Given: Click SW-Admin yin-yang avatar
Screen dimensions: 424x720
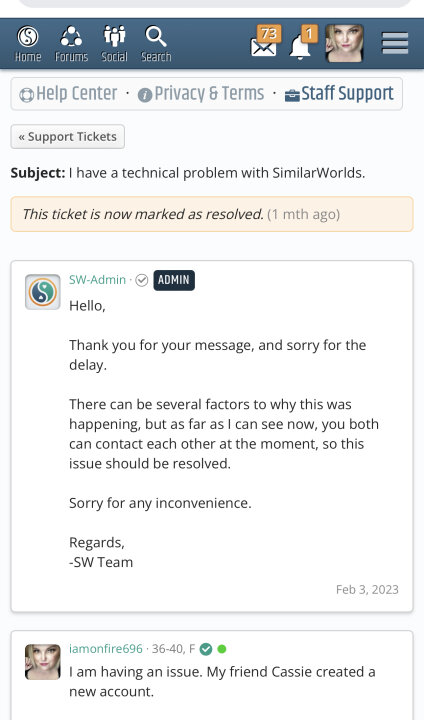Looking at the screenshot, I should coord(43,292).
